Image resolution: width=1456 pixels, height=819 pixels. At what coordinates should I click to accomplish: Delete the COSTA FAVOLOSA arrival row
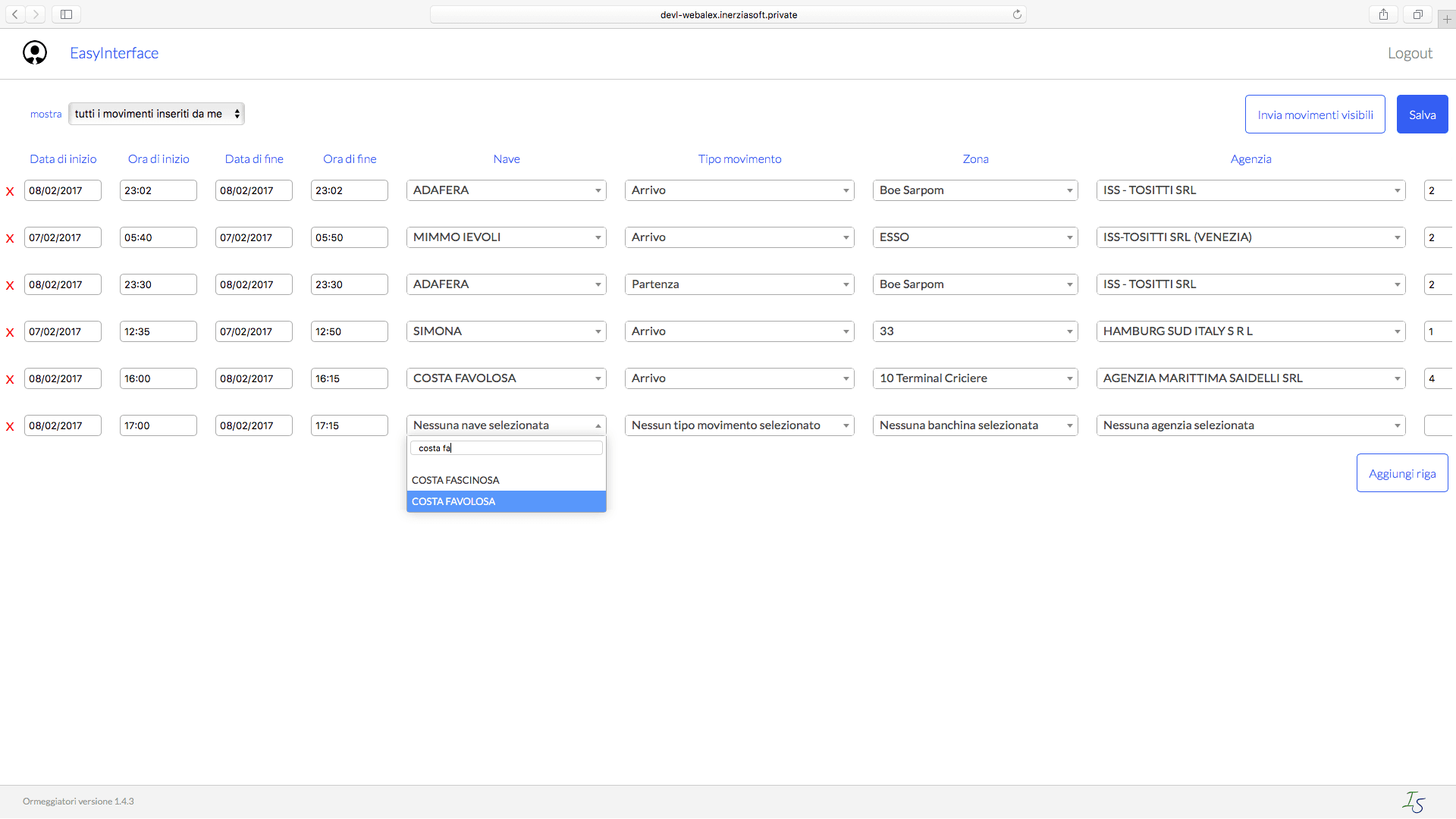10,378
